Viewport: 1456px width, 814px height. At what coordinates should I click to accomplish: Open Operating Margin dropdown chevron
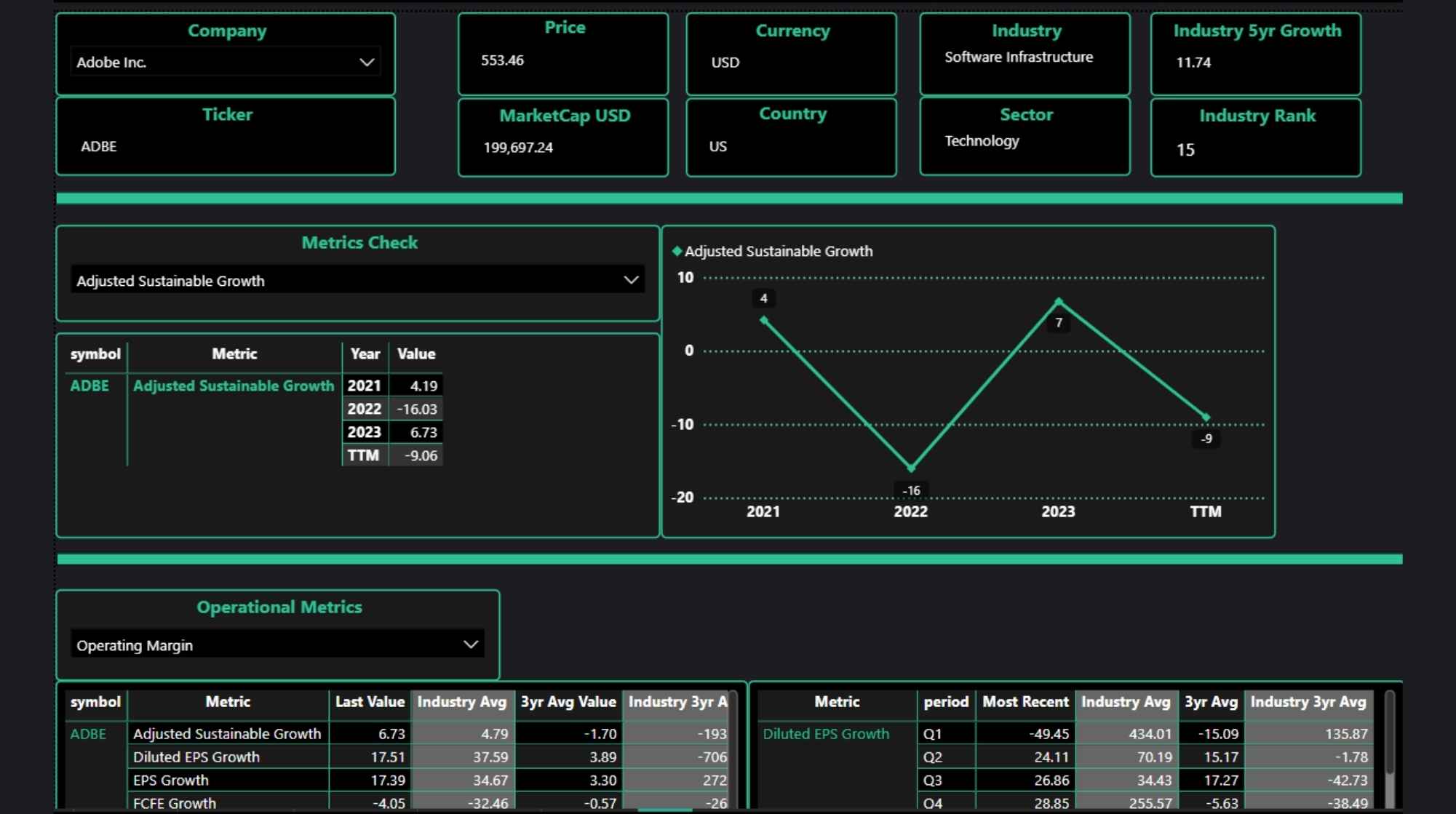point(471,645)
